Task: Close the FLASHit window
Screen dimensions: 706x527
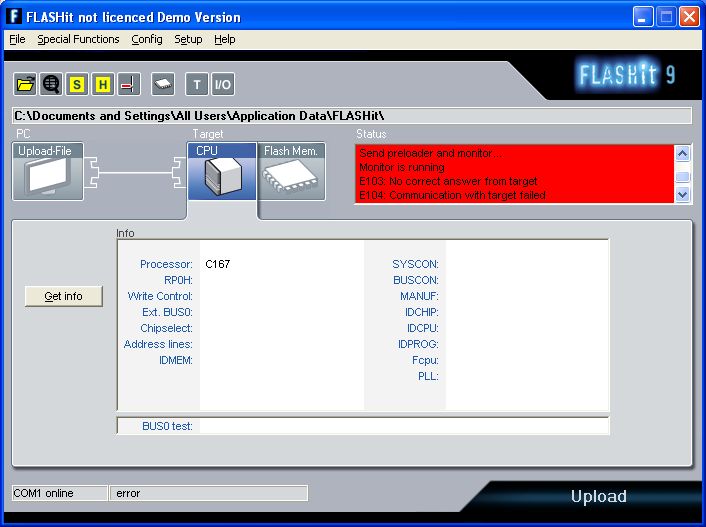Action: (689, 17)
